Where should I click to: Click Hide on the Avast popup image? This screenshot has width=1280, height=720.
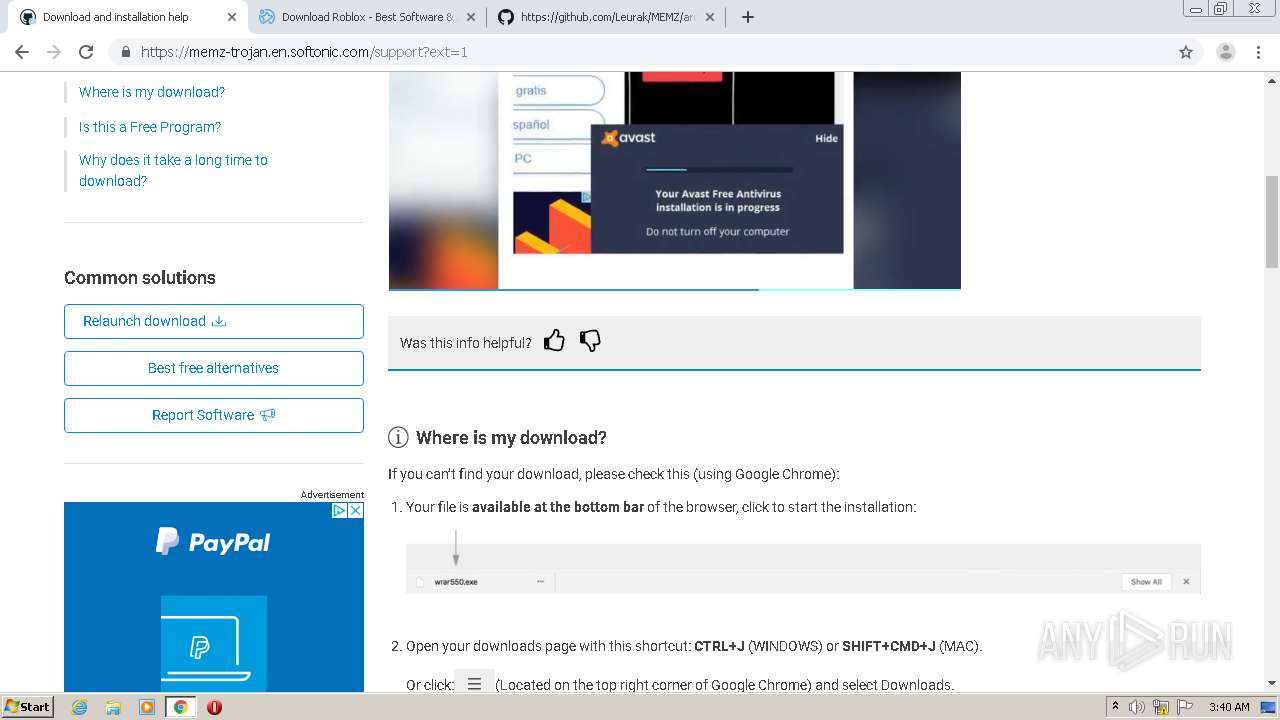[x=826, y=138]
